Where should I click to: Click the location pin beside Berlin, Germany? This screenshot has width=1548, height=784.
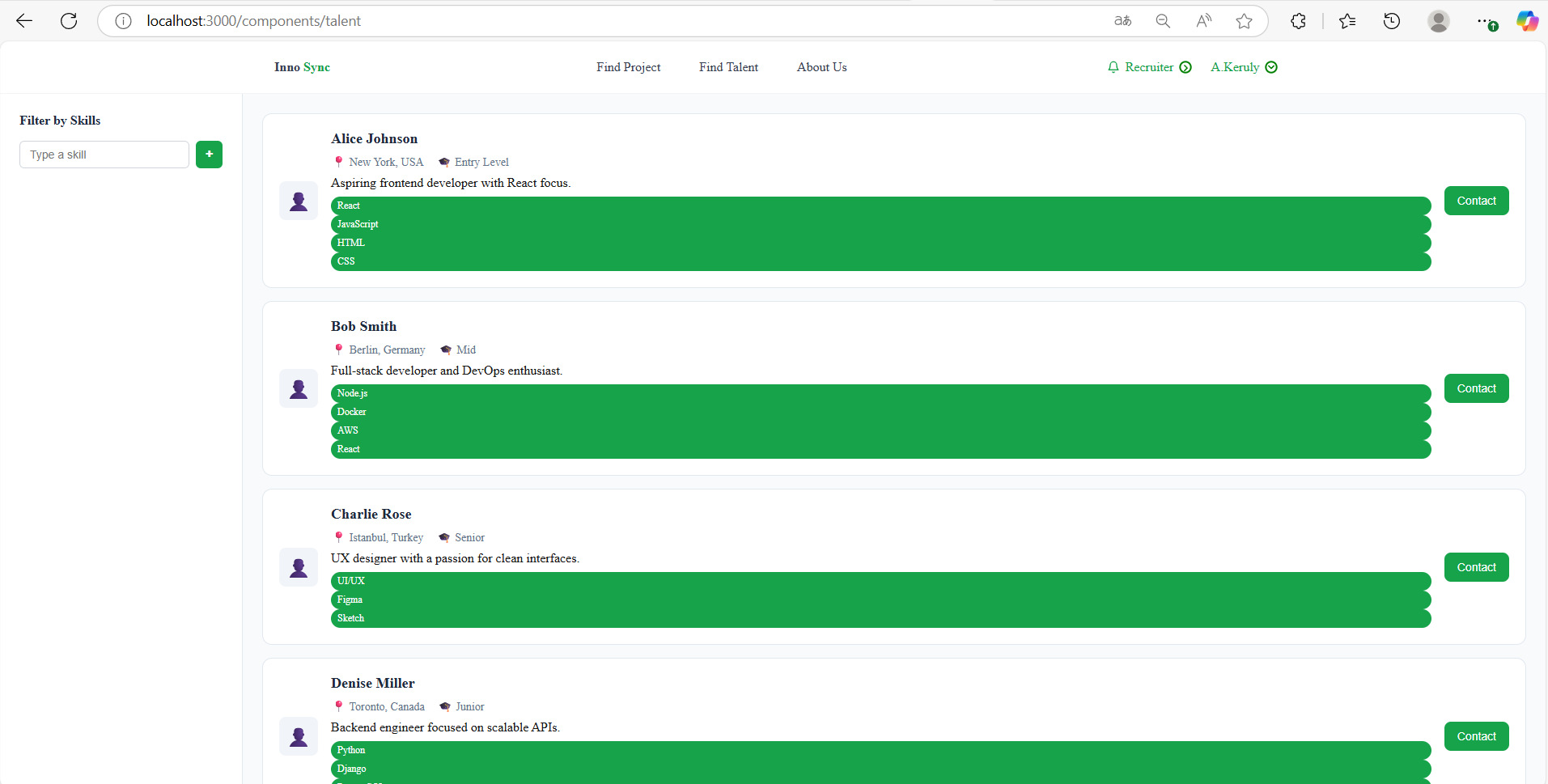pos(339,349)
